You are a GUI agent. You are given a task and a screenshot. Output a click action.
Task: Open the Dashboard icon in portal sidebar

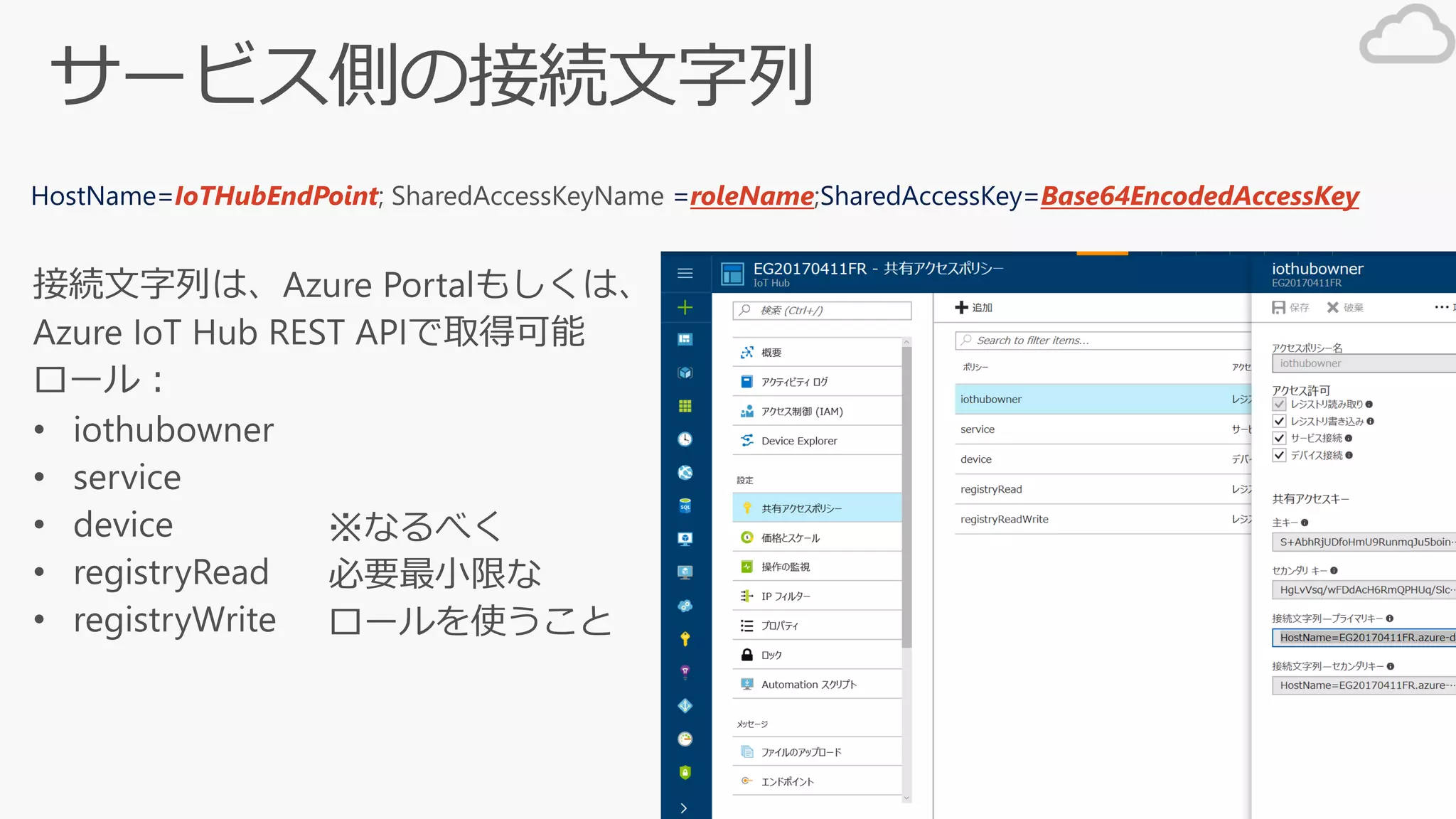coord(685,339)
